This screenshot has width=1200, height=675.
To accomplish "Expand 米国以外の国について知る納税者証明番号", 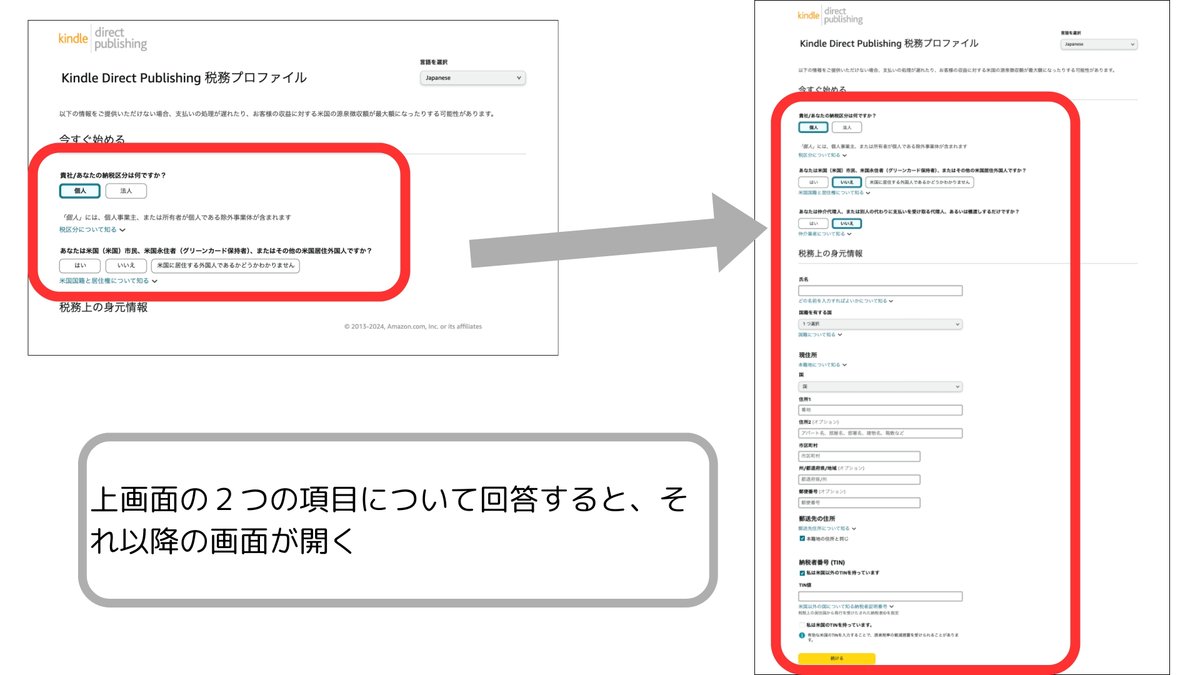I will 845,606.
